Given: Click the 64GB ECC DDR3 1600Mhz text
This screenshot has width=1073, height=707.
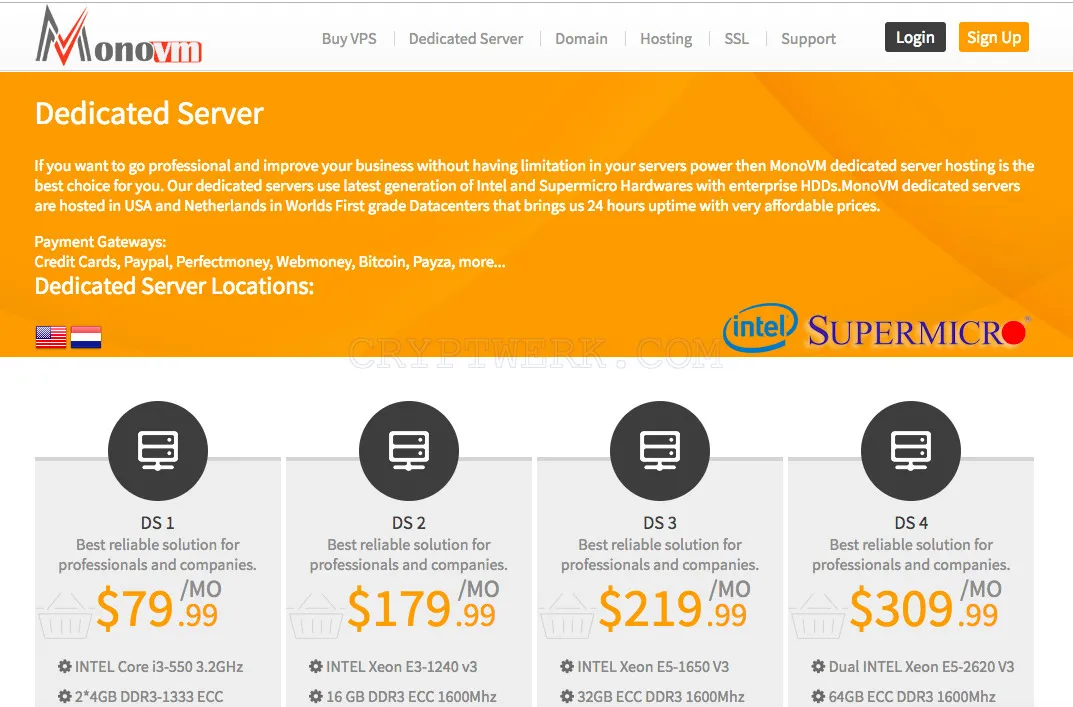Looking at the screenshot, I should pos(912,697).
